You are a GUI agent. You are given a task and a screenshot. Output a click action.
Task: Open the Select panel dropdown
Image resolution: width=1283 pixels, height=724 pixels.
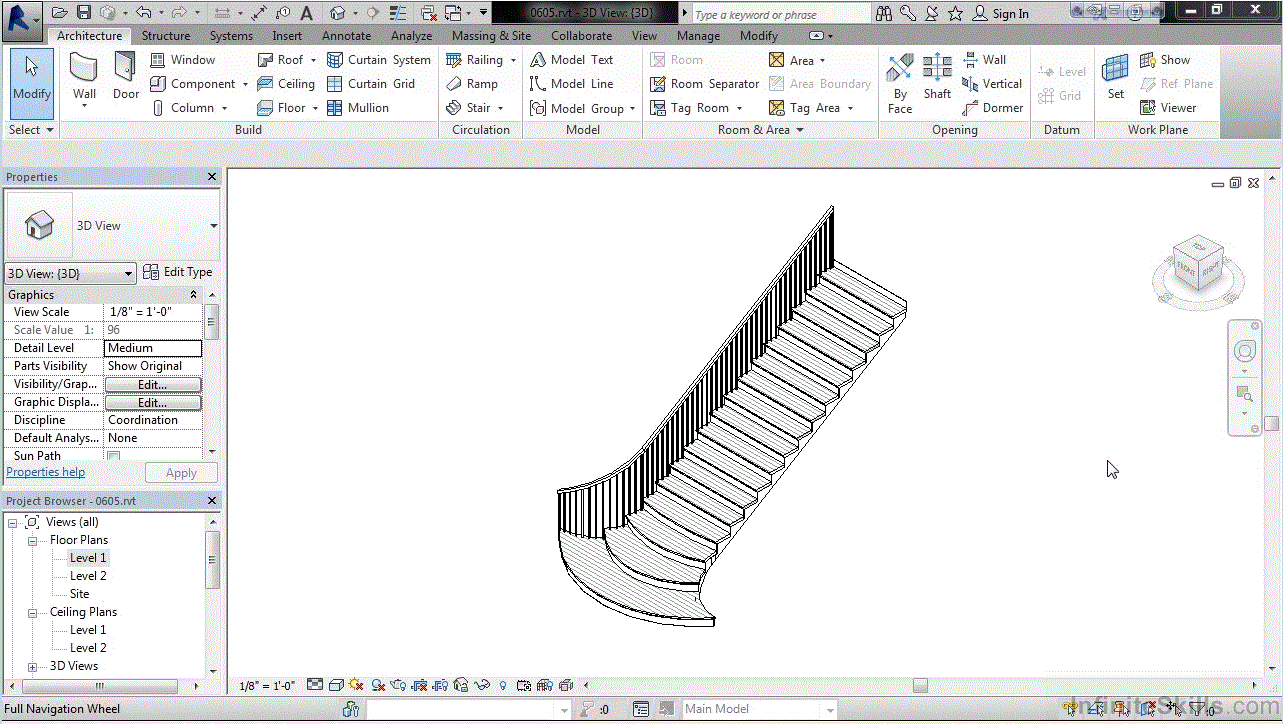point(31,130)
